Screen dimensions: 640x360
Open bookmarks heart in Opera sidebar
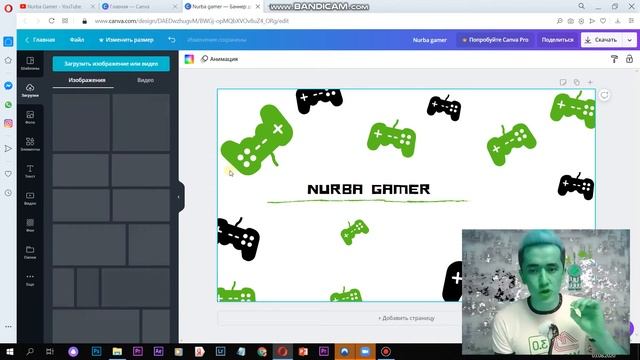(x=8, y=174)
